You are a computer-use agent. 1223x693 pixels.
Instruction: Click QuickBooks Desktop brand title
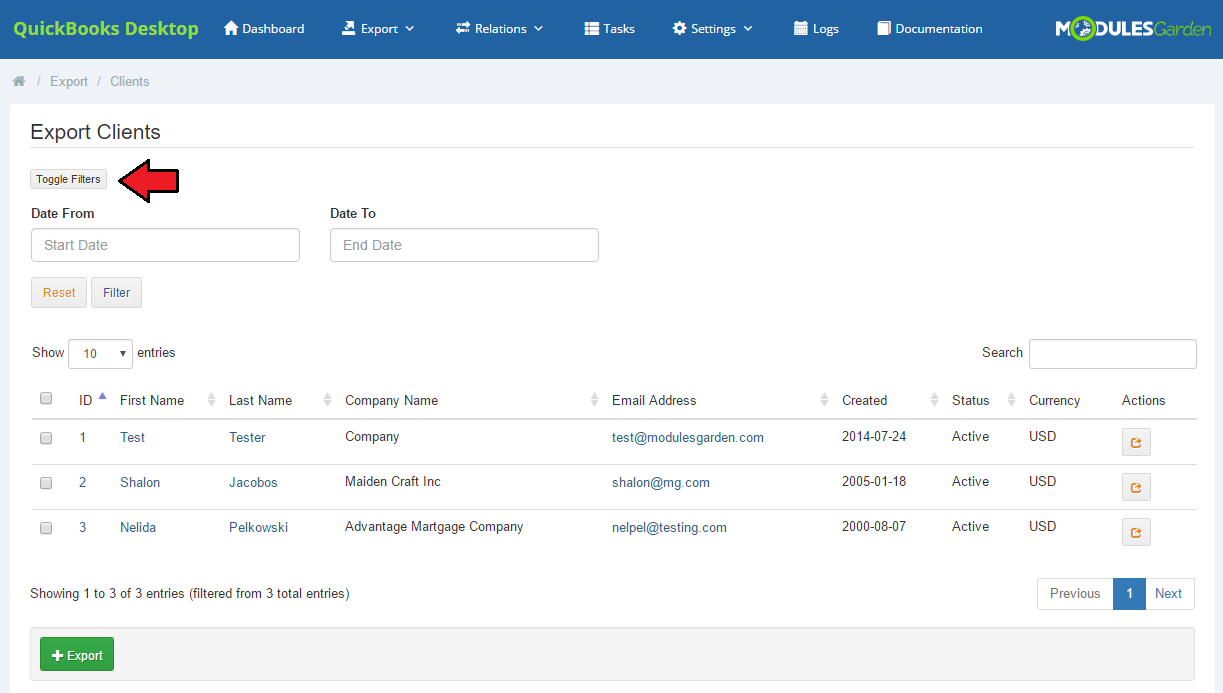106,29
